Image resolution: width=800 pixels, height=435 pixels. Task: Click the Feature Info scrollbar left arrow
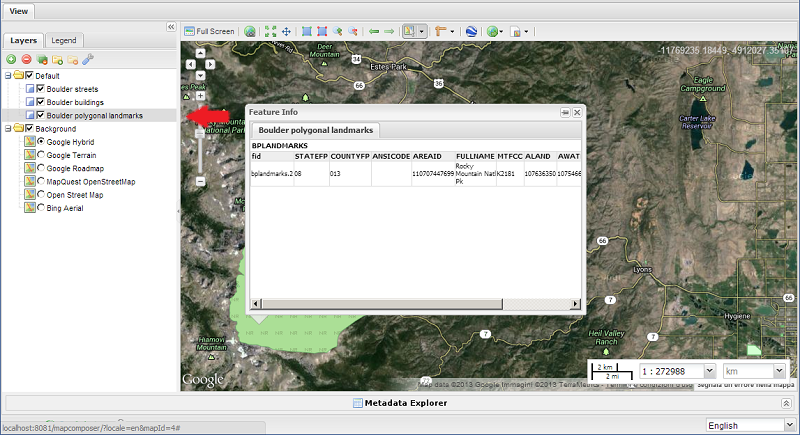pyautogui.click(x=256, y=304)
